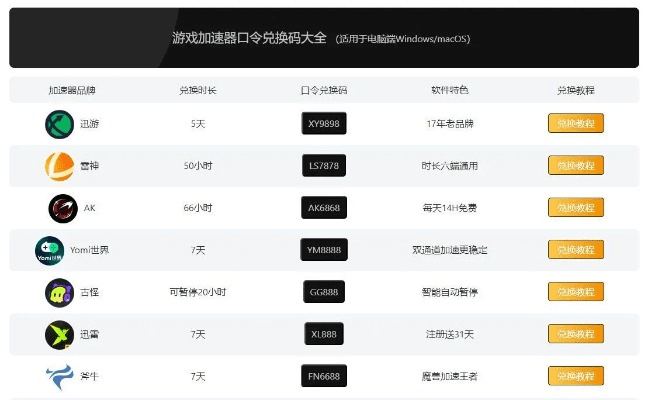Click the 兑换时长 column header
Image resolution: width=648 pixels, height=400 pixels.
[x=198, y=90]
